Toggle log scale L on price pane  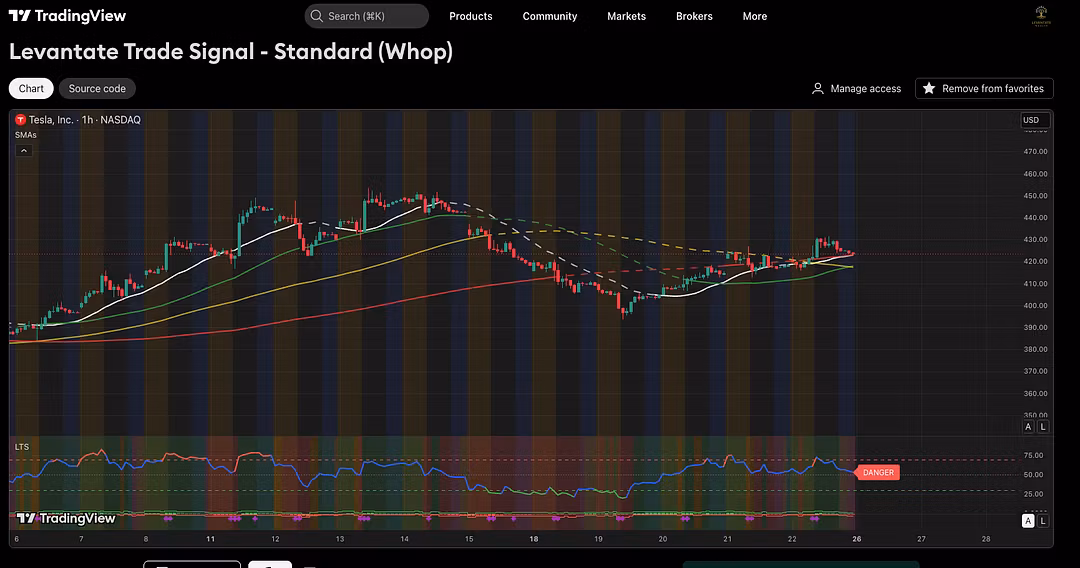[x=1043, y=427]
